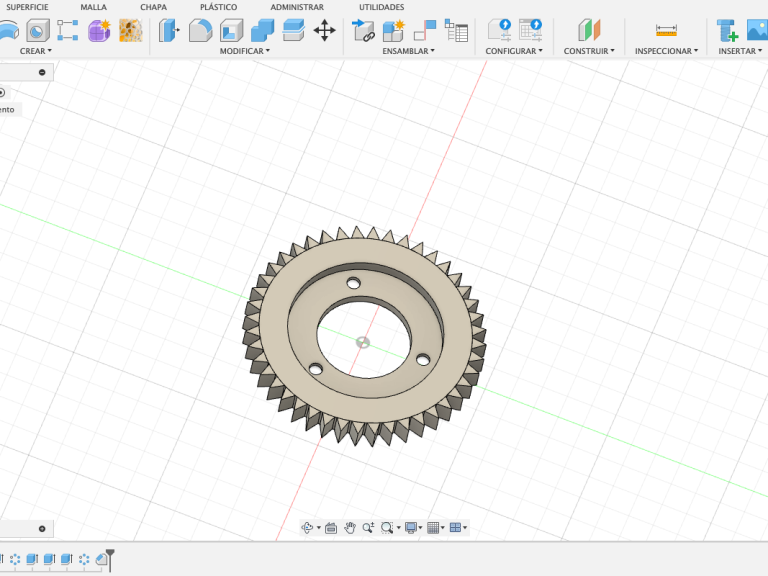Select the Press Pull tool in Modificar
768x576 pixels.
(167, 30)
